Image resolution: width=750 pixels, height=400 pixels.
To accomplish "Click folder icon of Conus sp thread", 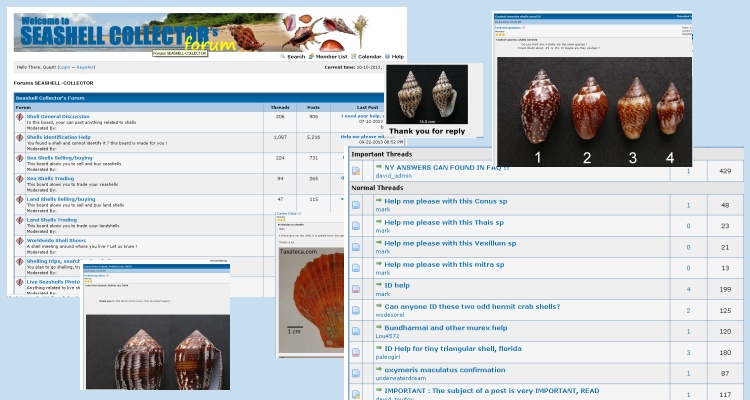I will click(x=356, y=205).
